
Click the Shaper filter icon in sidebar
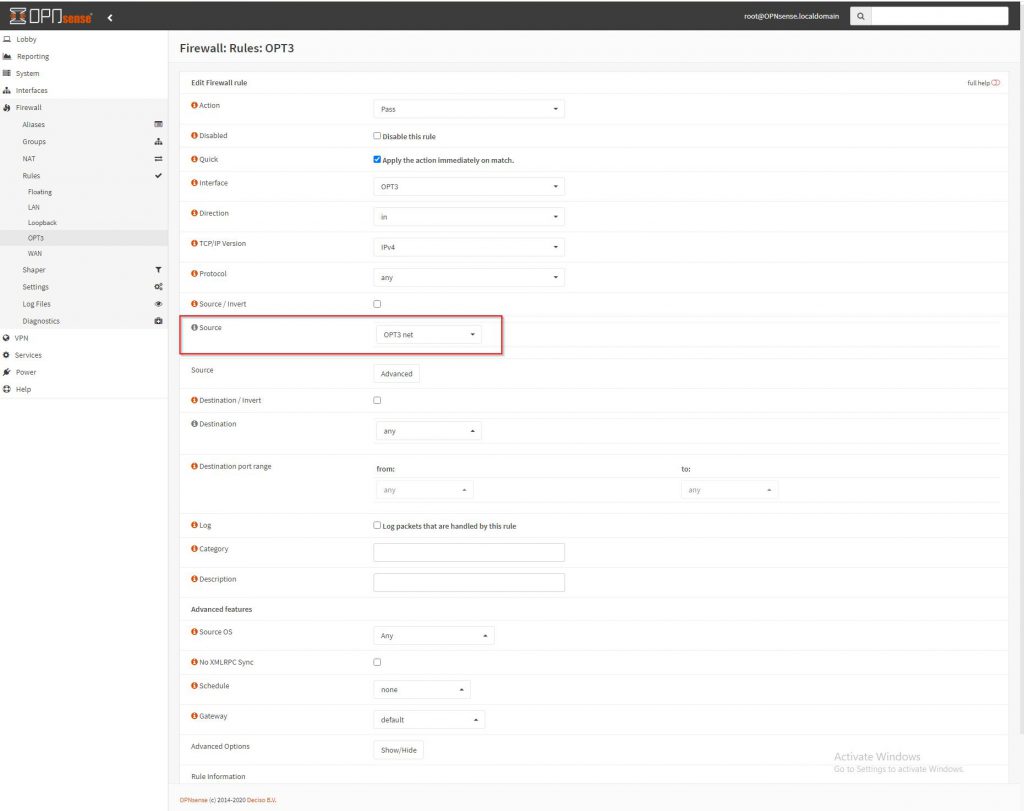click(158, 270)
